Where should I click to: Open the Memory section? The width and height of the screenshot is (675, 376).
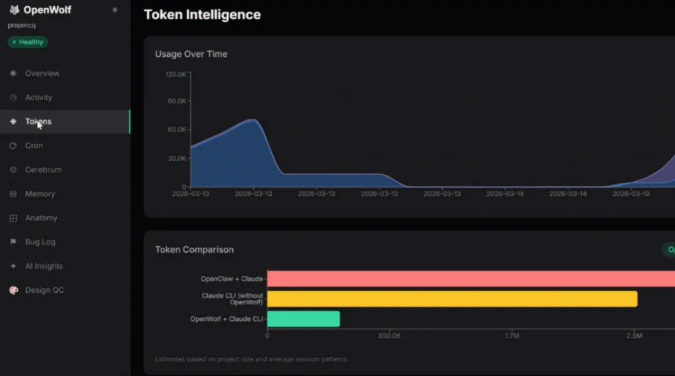coord(65,194)
